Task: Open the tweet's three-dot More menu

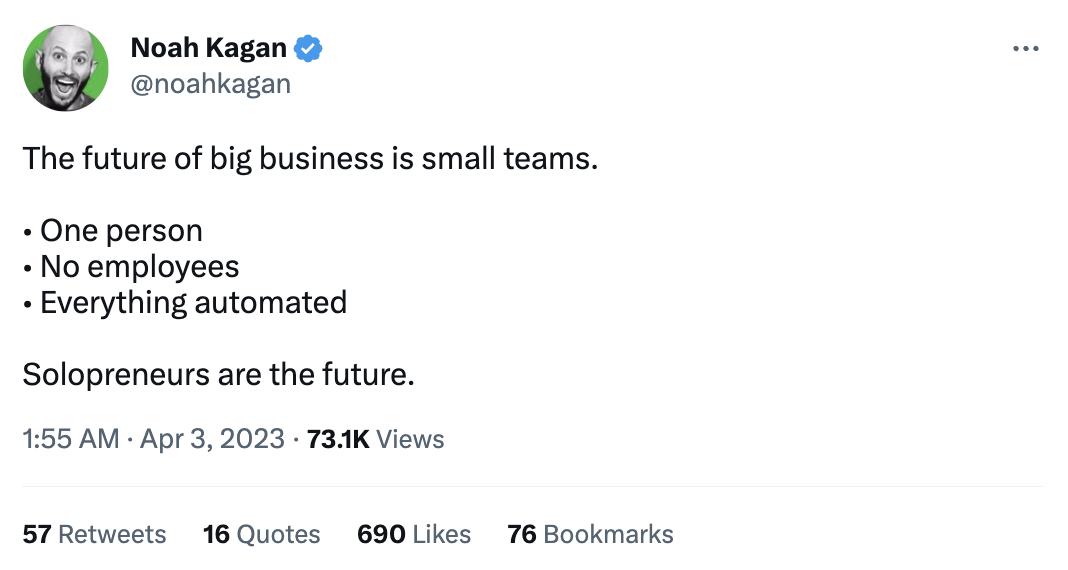Action: pos(1026,48)
